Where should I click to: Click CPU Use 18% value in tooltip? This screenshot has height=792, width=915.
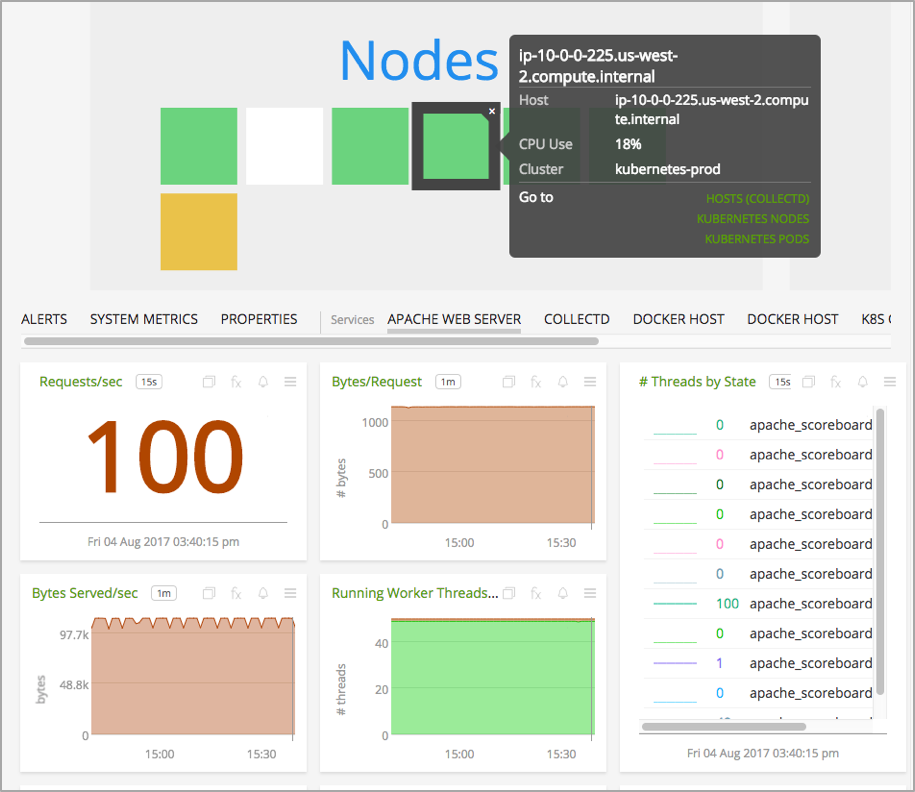pos(628,144)
